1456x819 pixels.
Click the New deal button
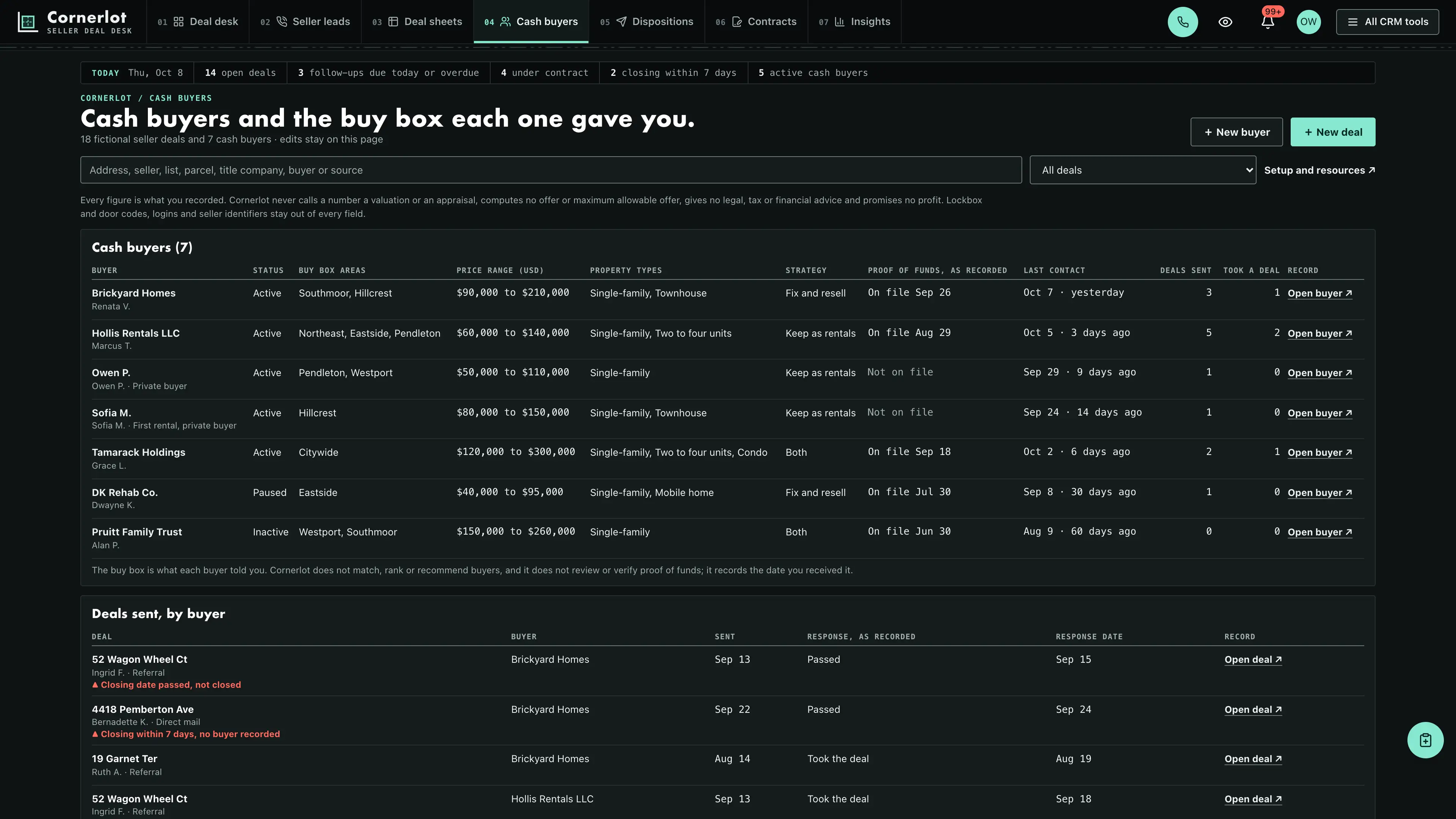coord(1333,132)
